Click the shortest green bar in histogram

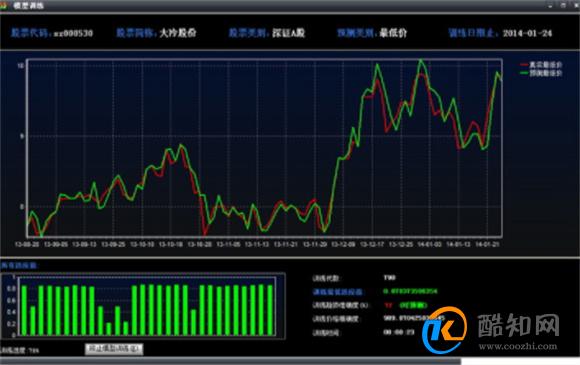[108, 329]
